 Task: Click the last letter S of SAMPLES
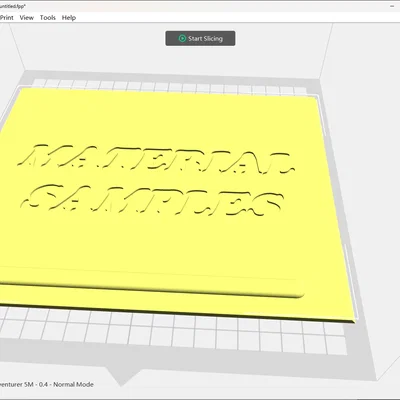tap(263, 204)
